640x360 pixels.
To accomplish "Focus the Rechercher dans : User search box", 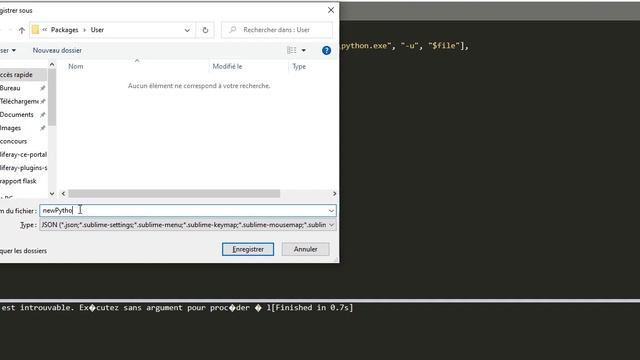I will coord(276,30).
